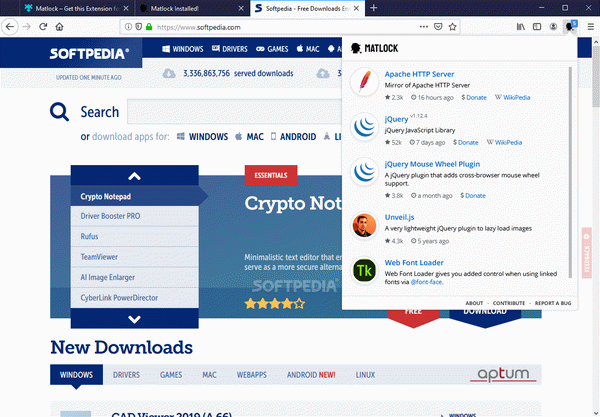Click the Softpedia logo
Viewport: 600px width, 417px height.
[89, 54]
